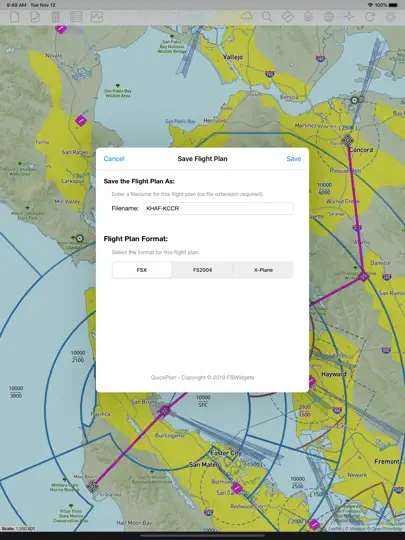This screenshot has width=405, height=540.
Task: Click the globe icon in toolbar
Action: [x=329, y=17]
